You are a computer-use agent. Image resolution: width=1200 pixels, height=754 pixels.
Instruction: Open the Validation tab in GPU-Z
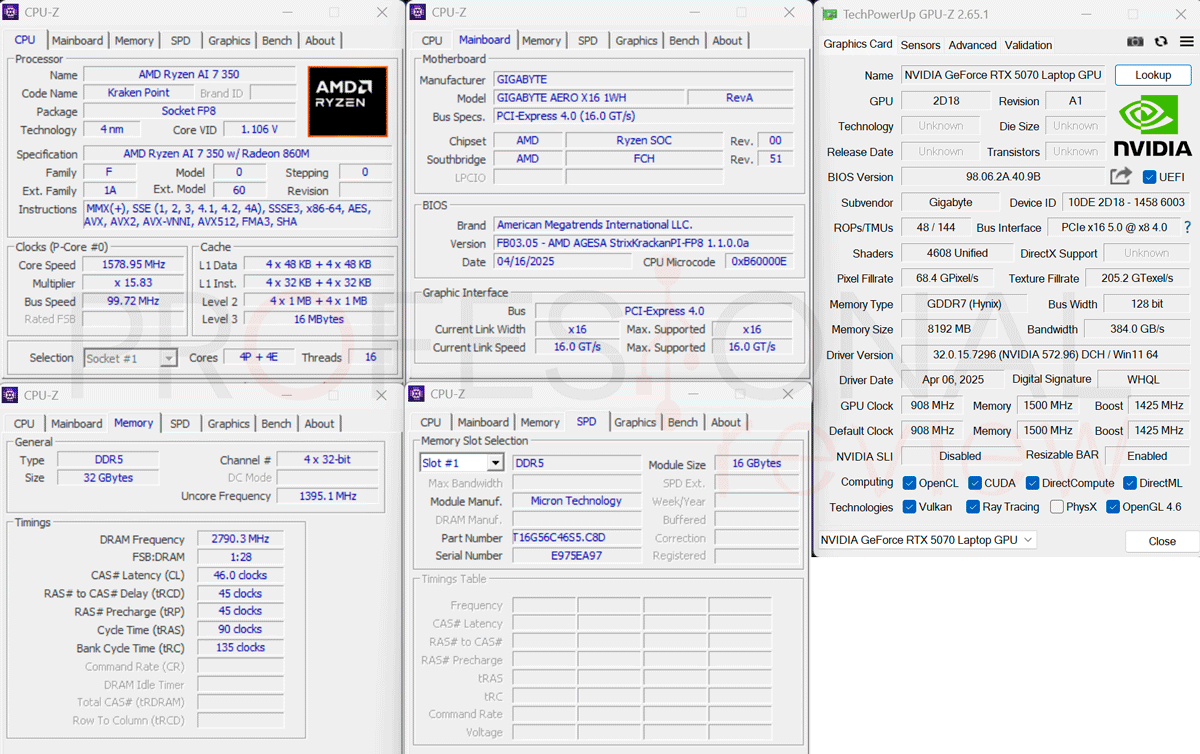1029,45
